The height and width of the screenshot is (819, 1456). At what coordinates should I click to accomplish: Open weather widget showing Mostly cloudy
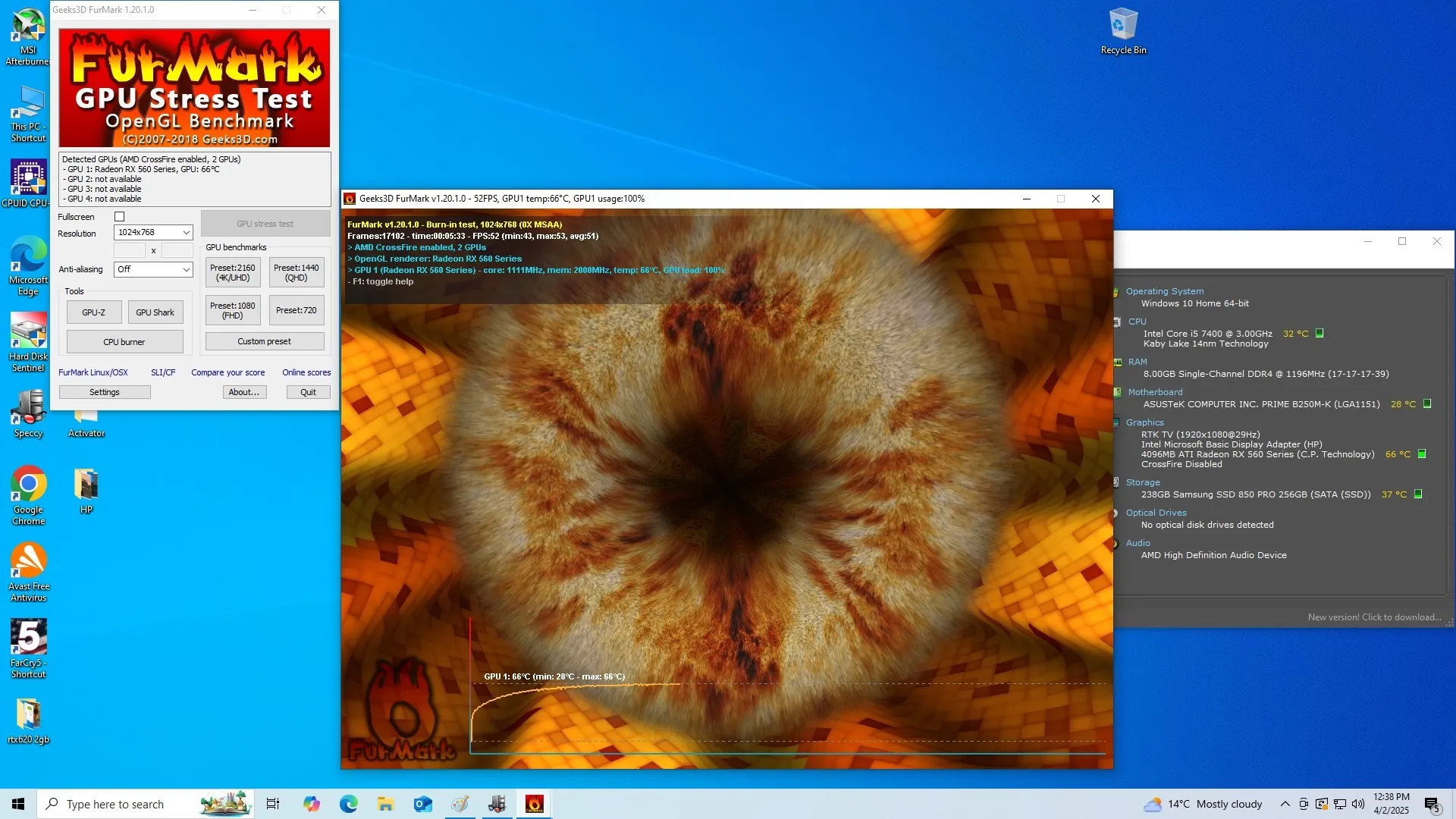coord(1203,804)
